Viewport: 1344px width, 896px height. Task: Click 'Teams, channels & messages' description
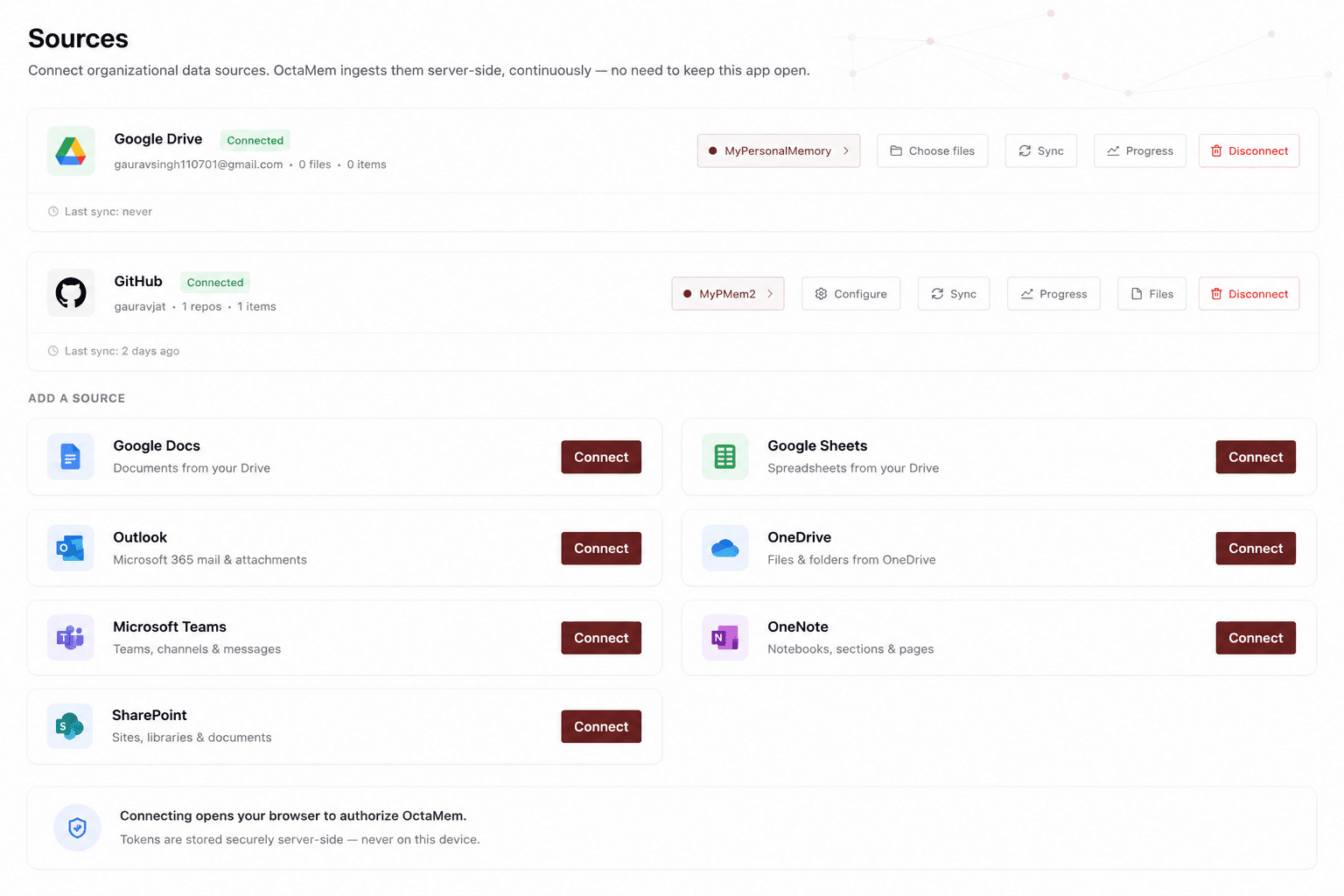tap(197, 649)
